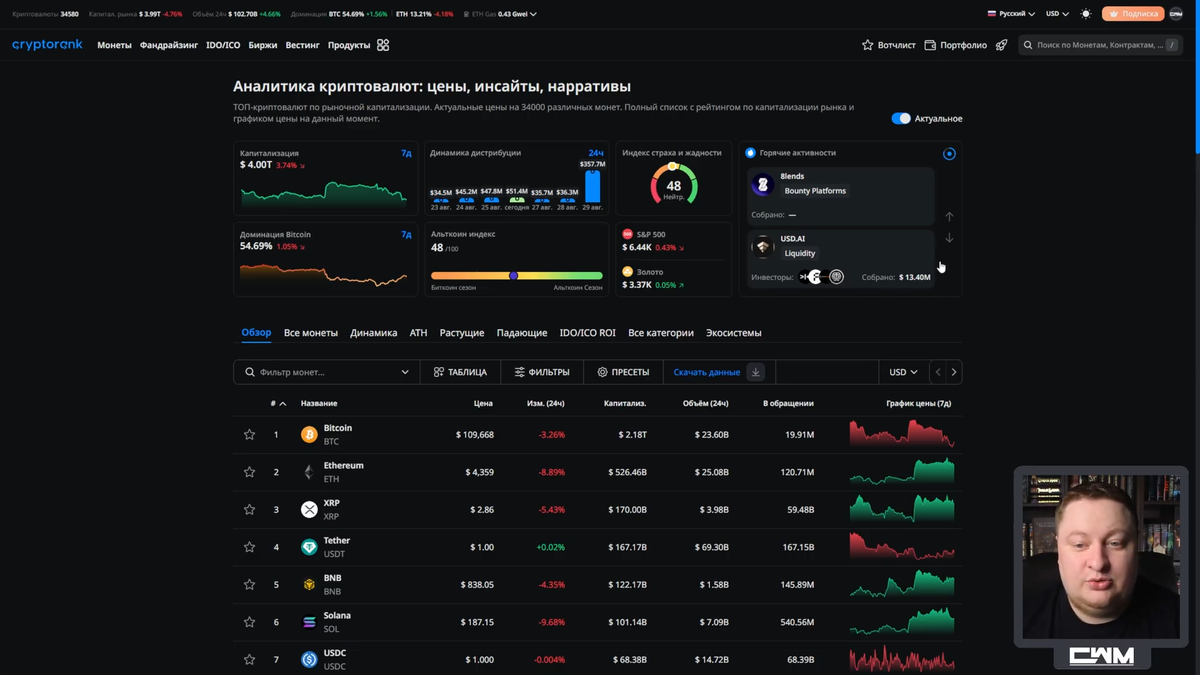Screen dimensions: 1200x675
Task: Click the BNB coin logo
Action: (309, 585)
